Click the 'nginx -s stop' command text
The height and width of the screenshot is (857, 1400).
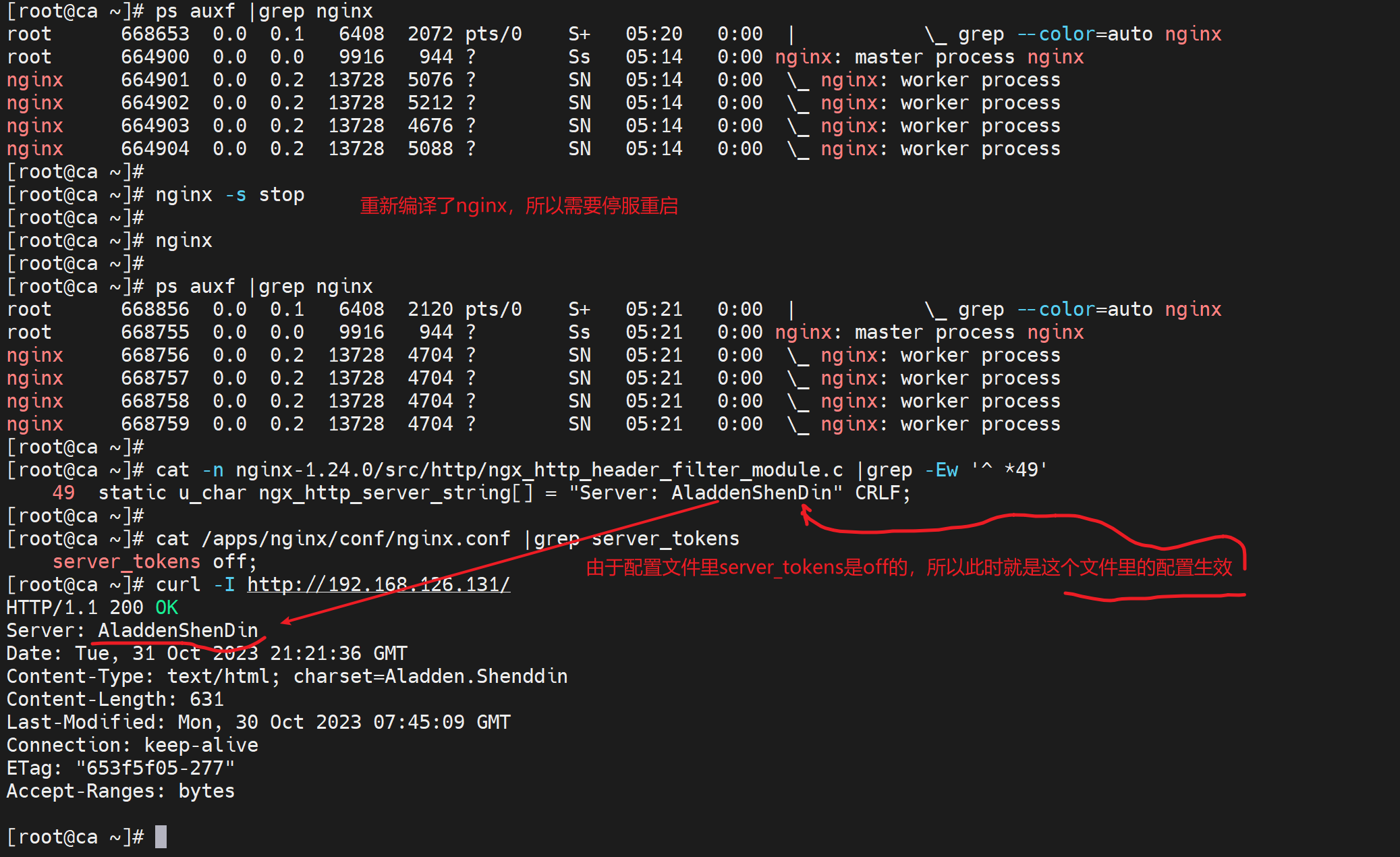click(x=229, y=195)
